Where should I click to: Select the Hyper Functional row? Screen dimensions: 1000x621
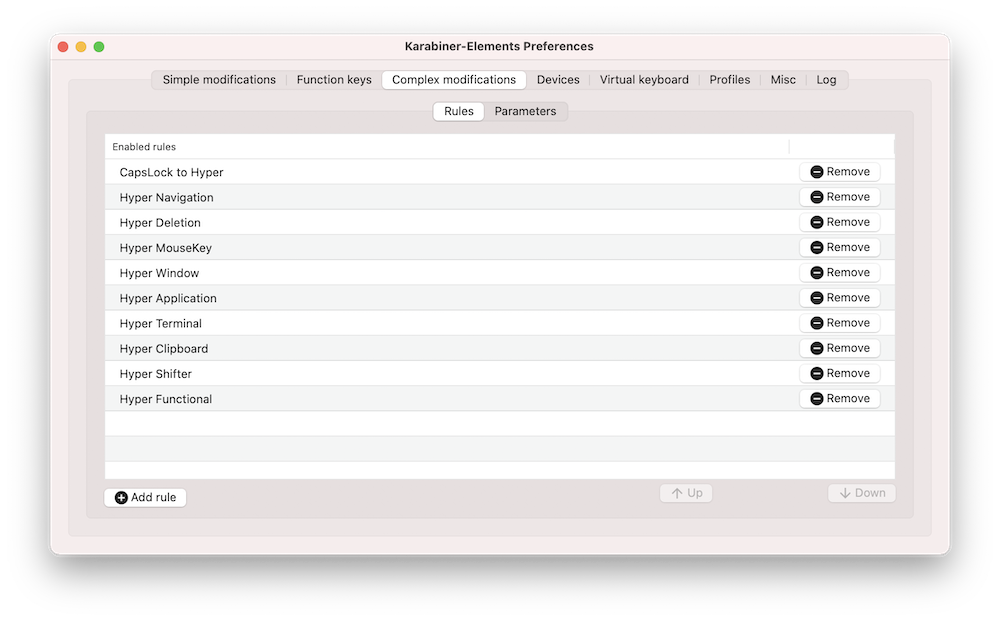[x=499, y=398]
